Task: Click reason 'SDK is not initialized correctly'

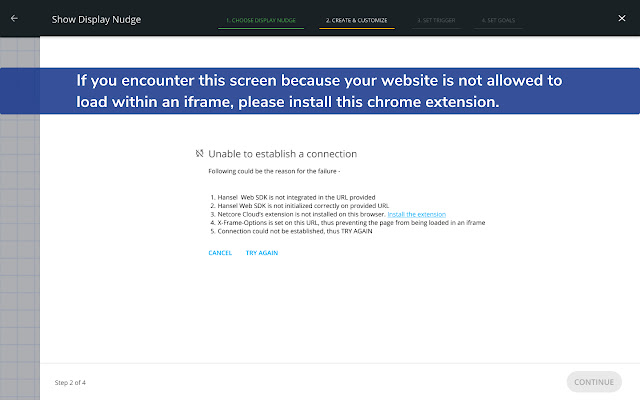Action: tap(303, 206)
